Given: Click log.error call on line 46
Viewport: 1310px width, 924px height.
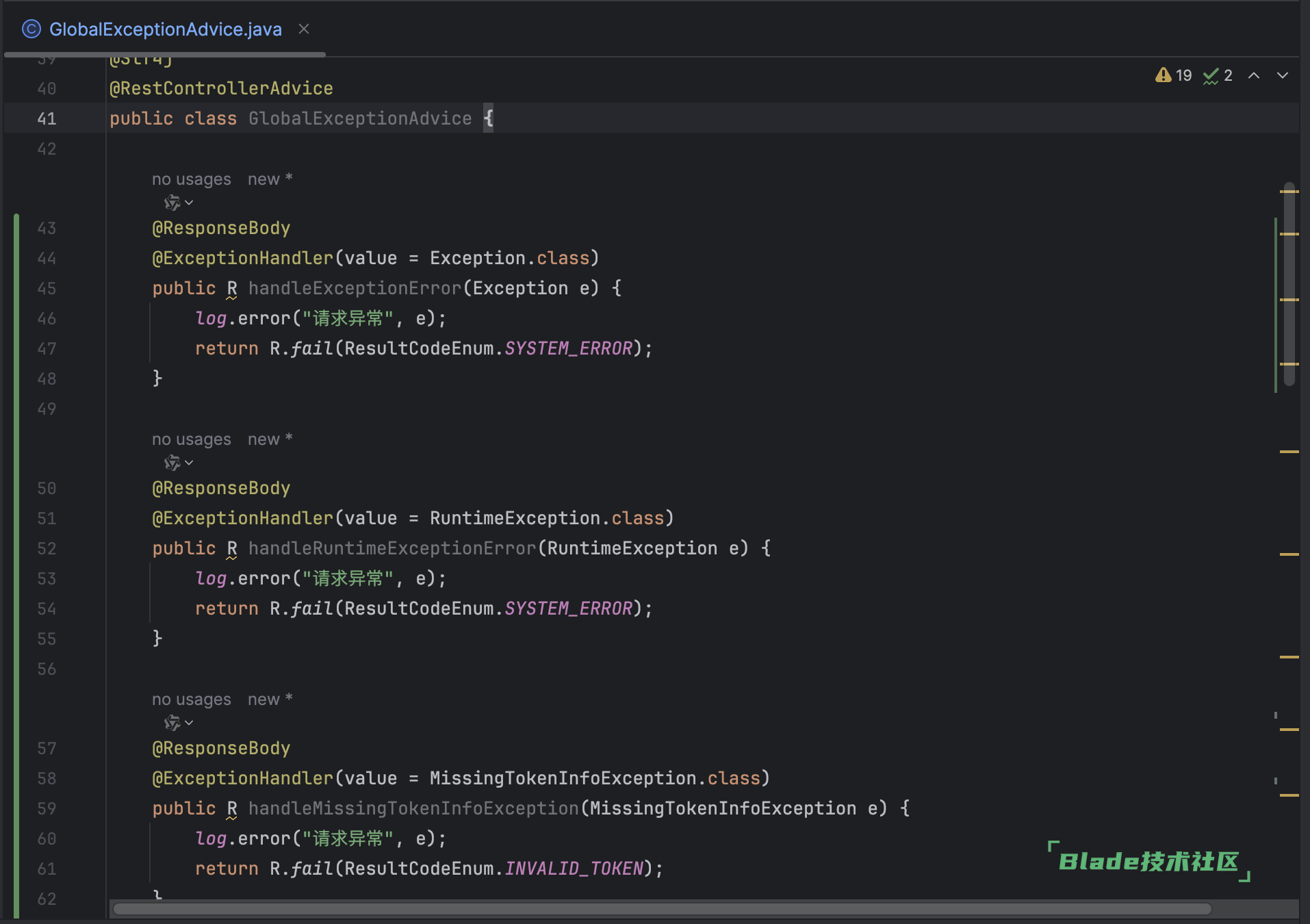Looking at the screenshot, I should (x=243, y=318).
